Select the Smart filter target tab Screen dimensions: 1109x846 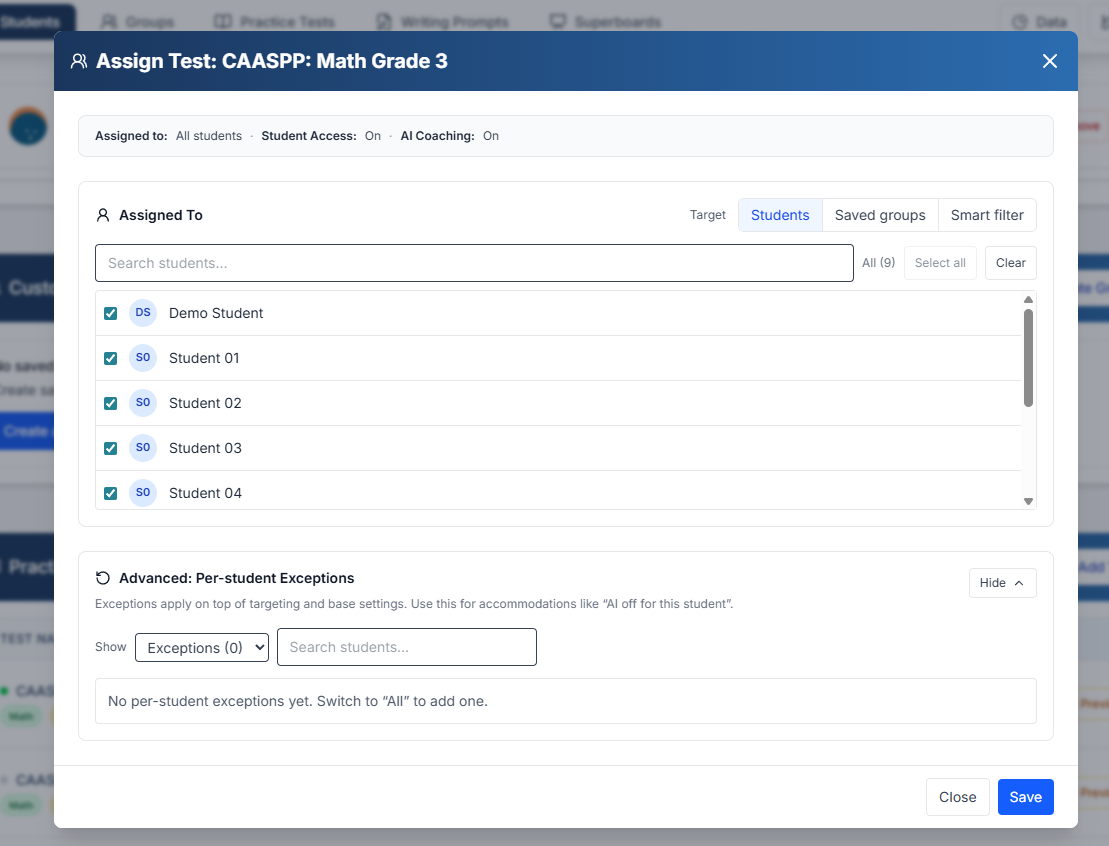tap(986, 215)
